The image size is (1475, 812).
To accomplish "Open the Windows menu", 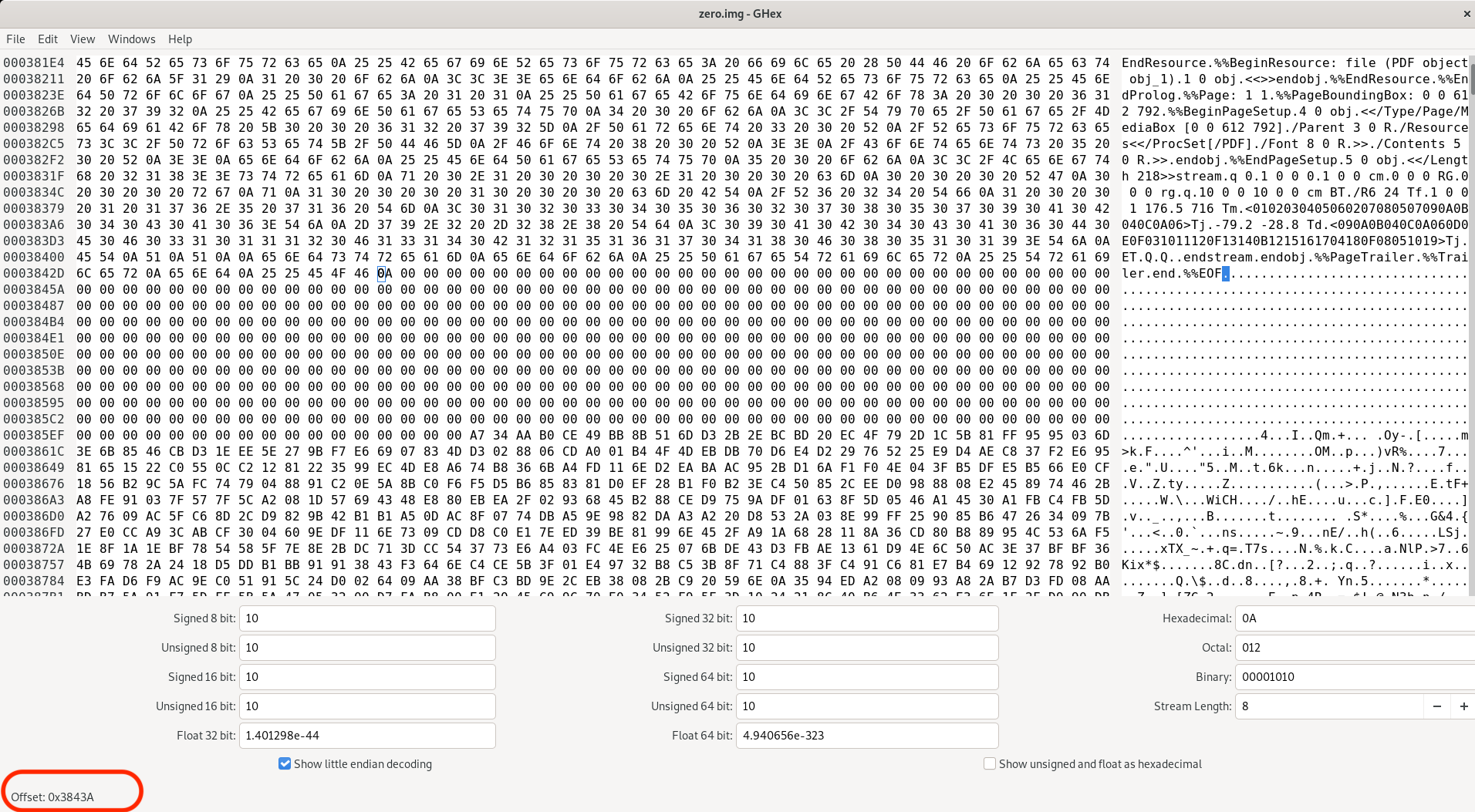I will coord(131,39).
